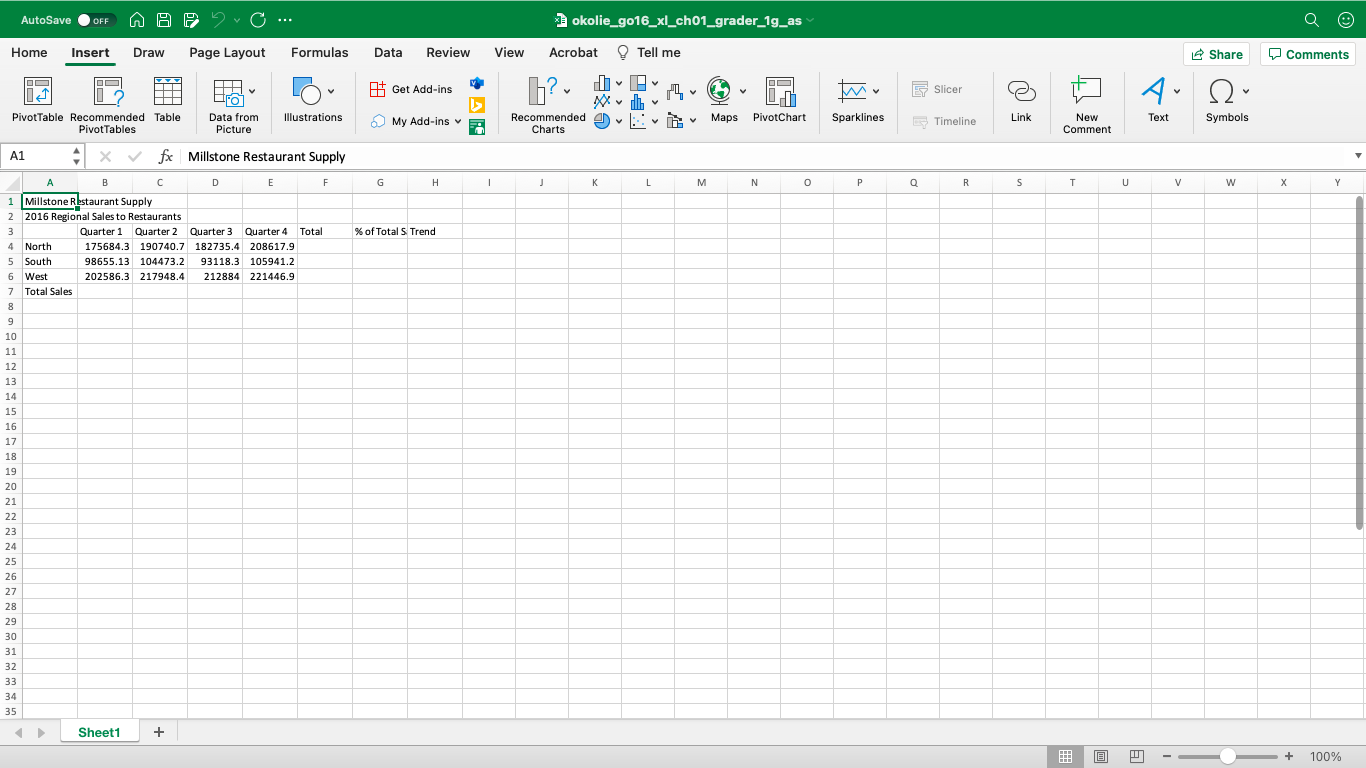Click the vertical scrollbar
1366x768 pixels.
pos(1359,362)
